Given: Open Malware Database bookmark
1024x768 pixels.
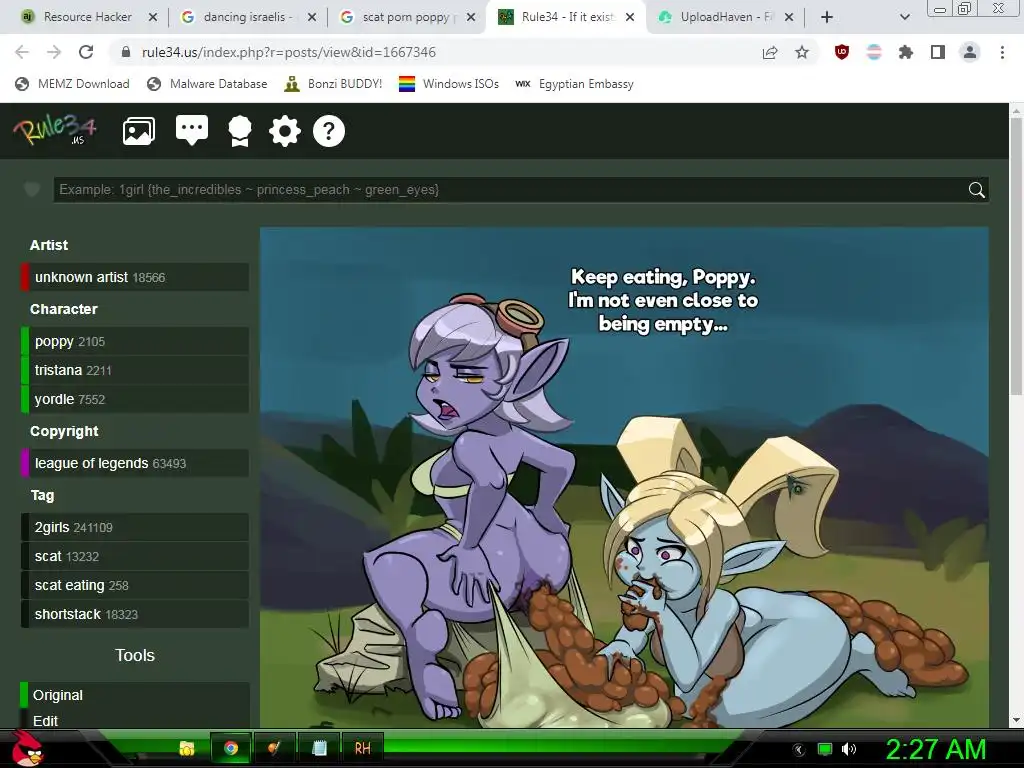Looking at the screenshot, I should [207, 84].
